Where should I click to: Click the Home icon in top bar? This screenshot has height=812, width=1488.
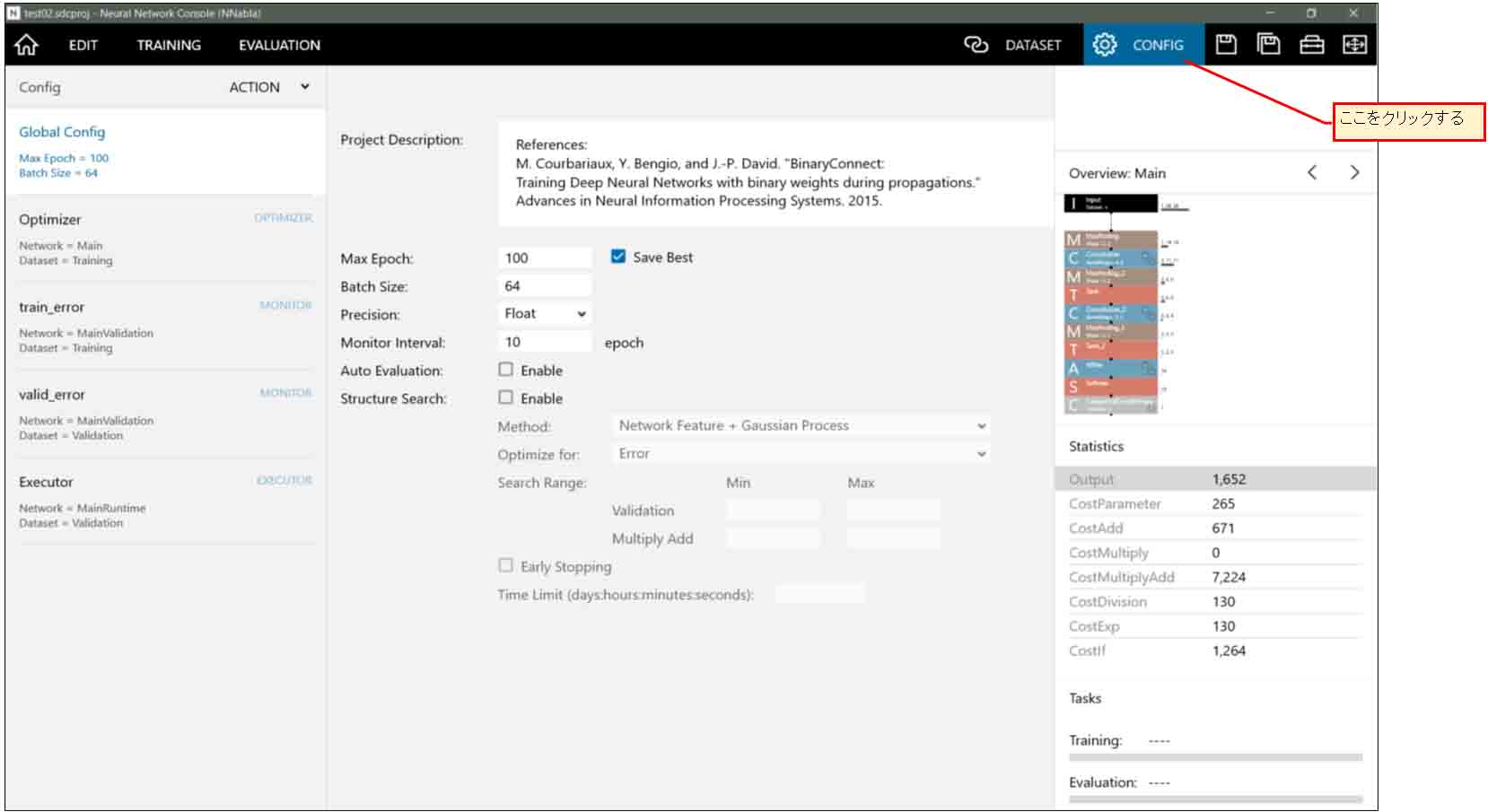(x=27, y=45)
